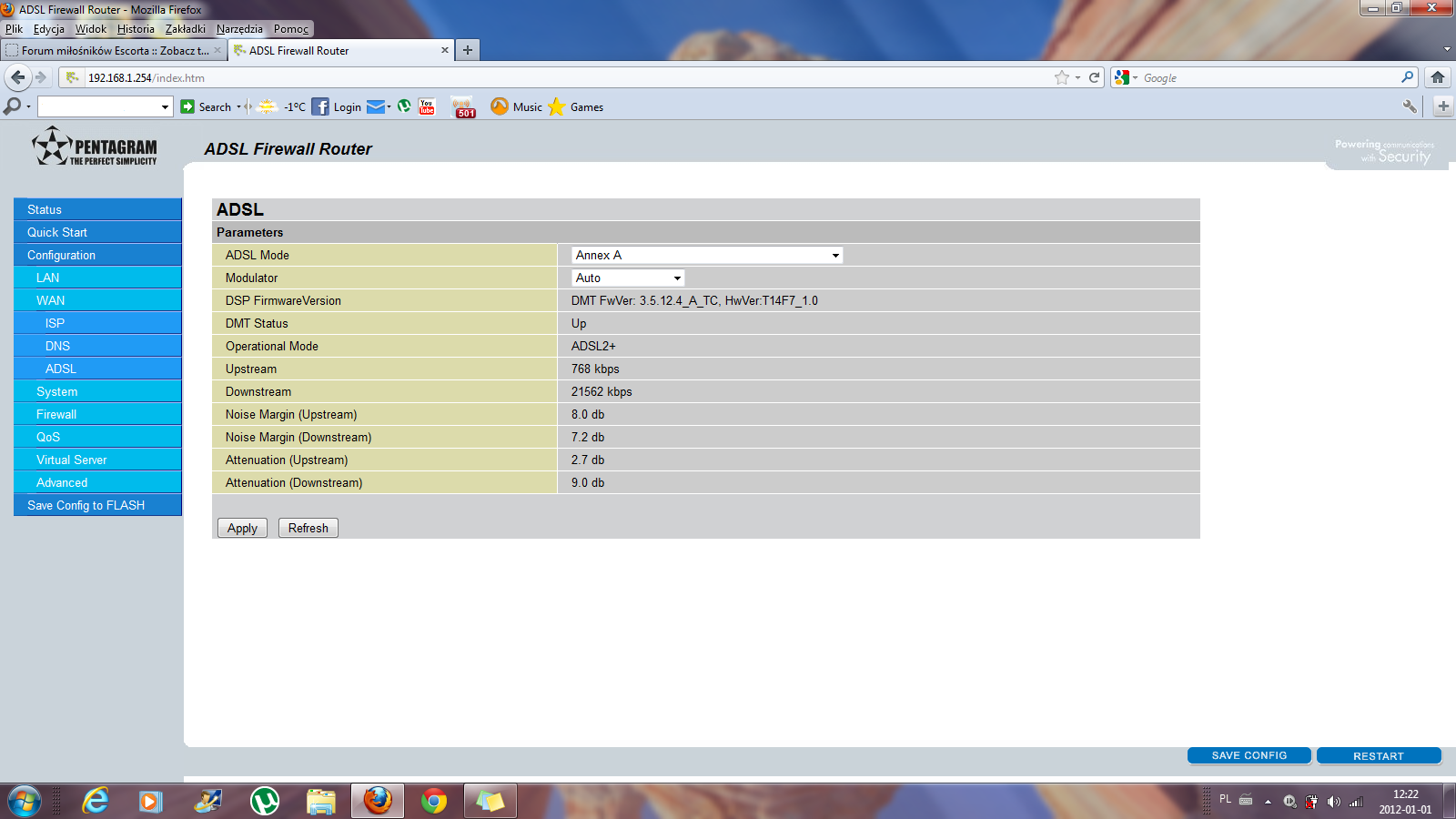Click the uTorrent icon in the toolbar
Image resolution: width=1456 pixels, height=819 pixels.
pos(404,106)
